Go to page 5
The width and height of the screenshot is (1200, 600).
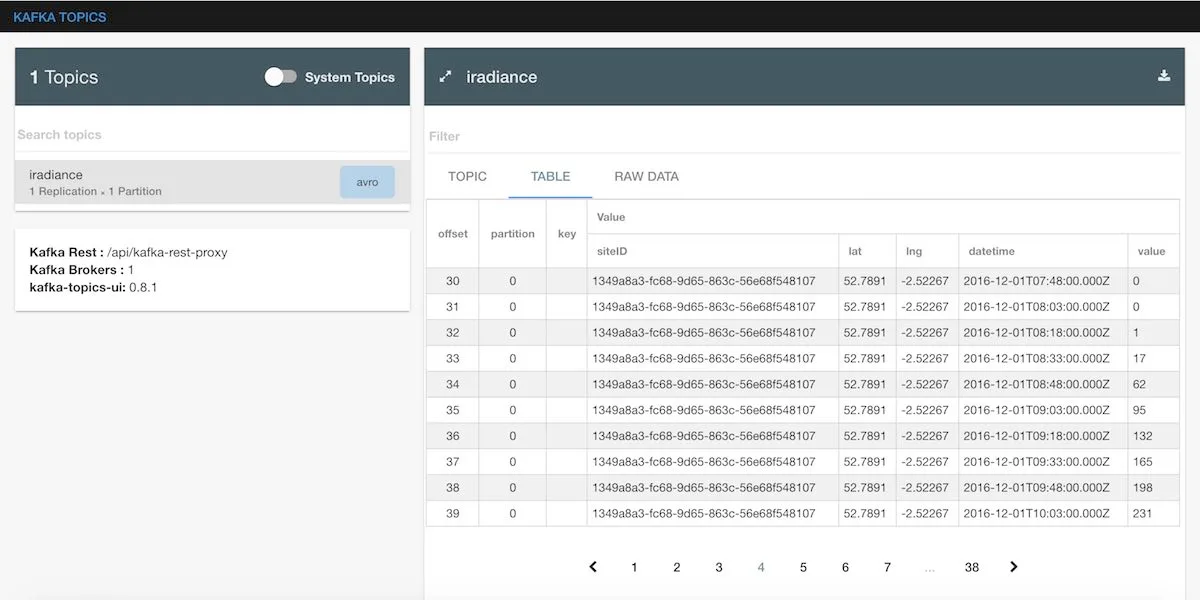point(803,567)
